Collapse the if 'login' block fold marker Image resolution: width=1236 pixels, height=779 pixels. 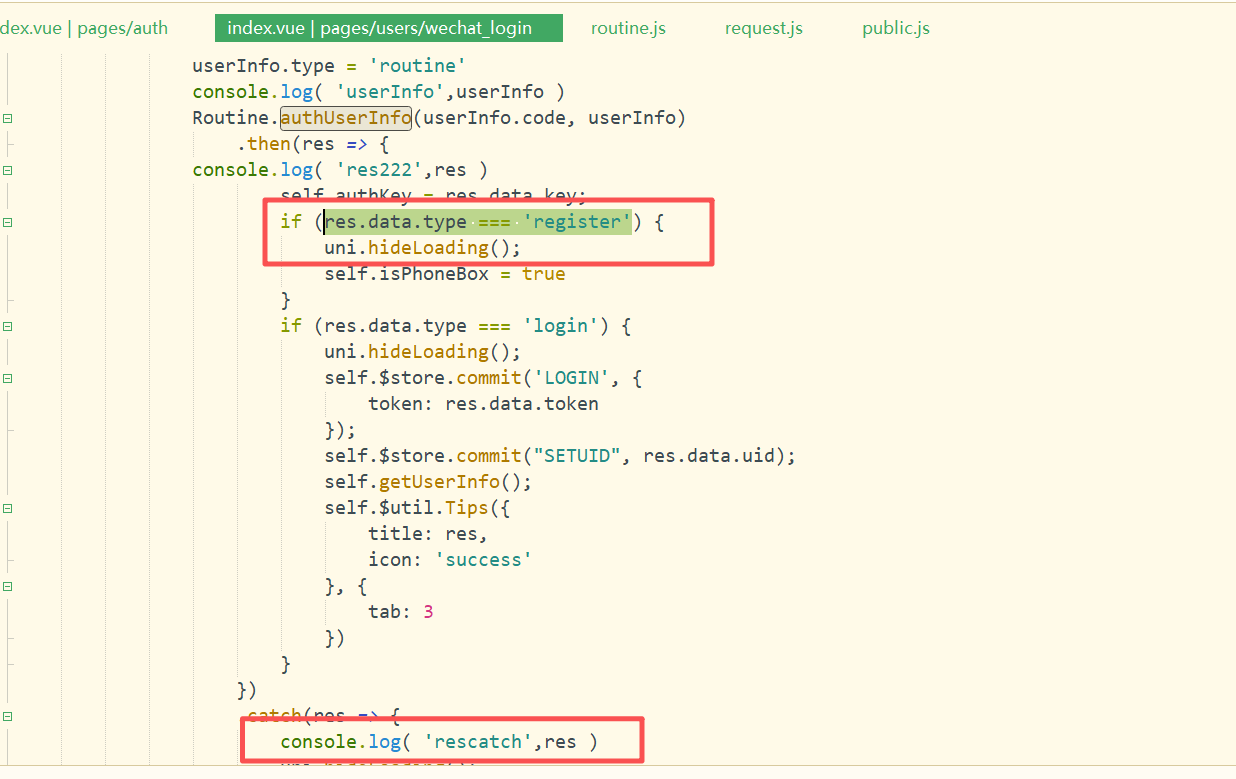[8, 326]
